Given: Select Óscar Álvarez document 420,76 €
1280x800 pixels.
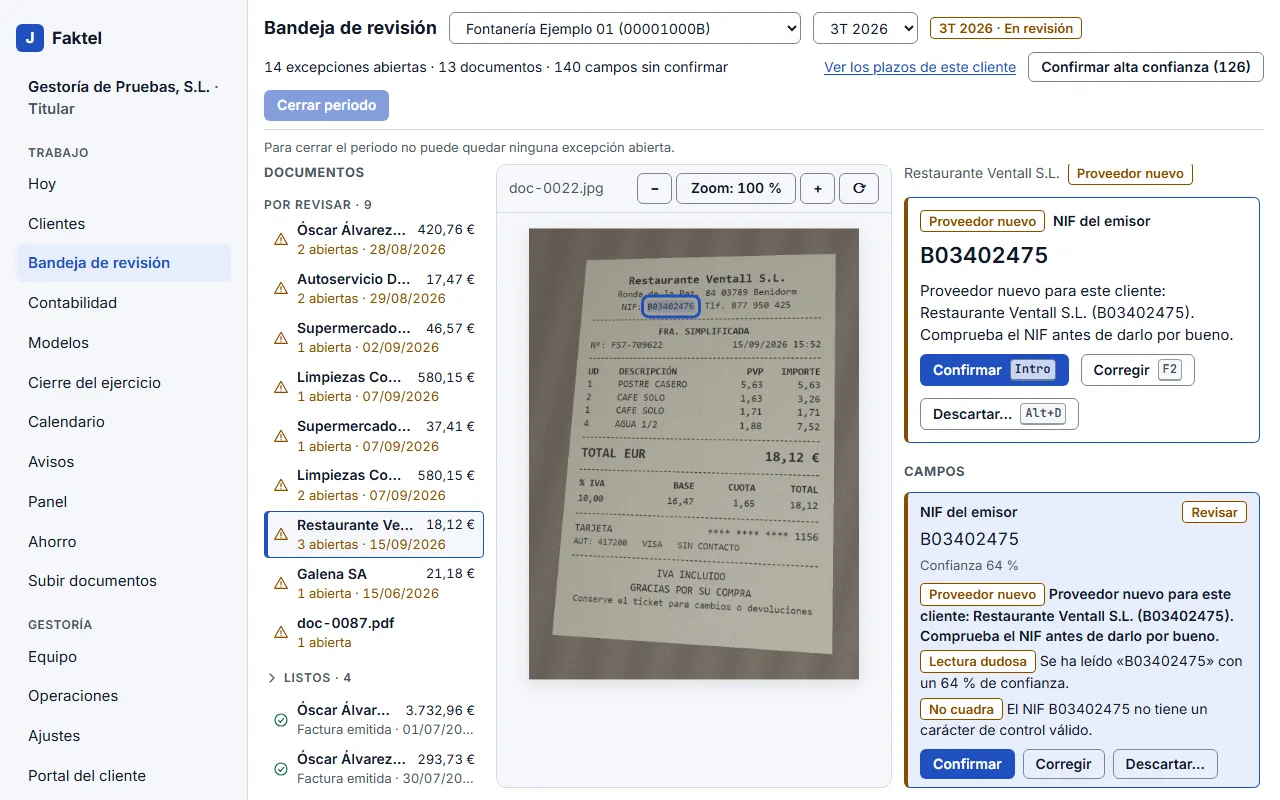Looking at the screenshot, I should (374, 239).
